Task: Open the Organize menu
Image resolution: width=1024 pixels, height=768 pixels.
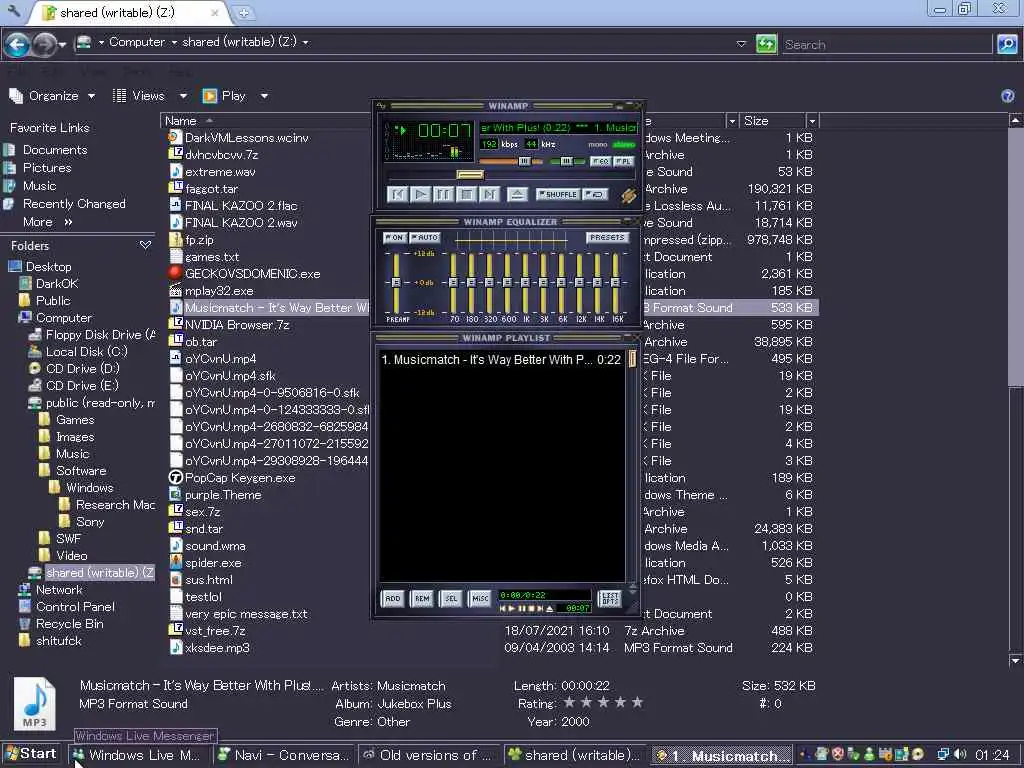Action: pyautogui.click(x=52, y=95)
